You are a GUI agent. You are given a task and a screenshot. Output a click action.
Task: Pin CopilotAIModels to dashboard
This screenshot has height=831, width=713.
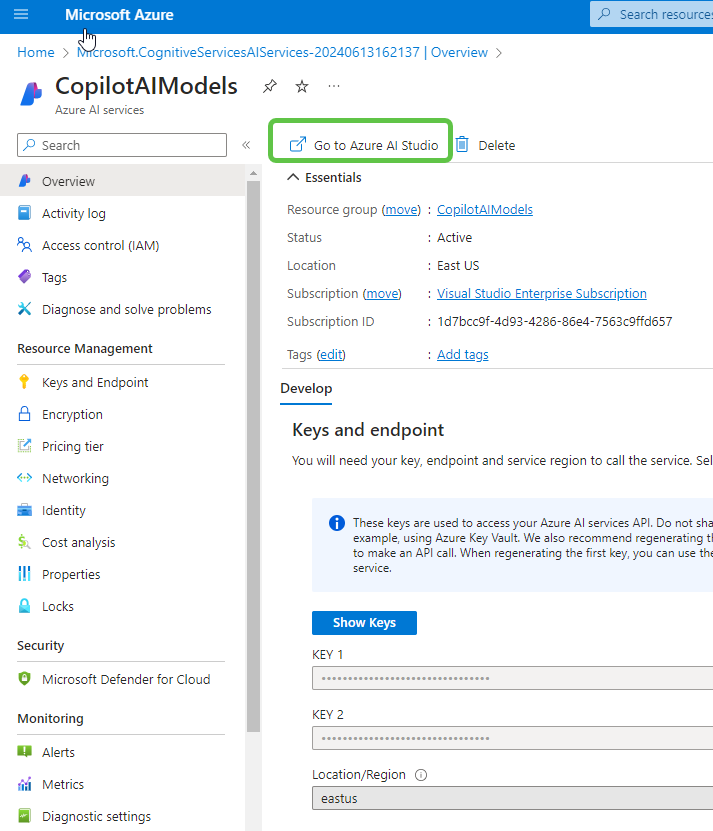pos(270,87)
